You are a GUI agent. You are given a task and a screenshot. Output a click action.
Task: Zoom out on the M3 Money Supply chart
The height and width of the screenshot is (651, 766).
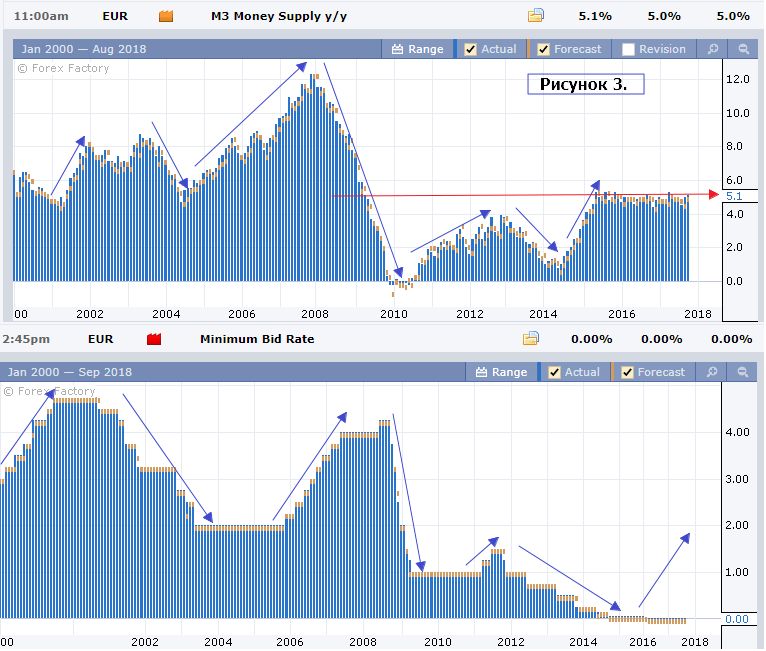[743, 49]
